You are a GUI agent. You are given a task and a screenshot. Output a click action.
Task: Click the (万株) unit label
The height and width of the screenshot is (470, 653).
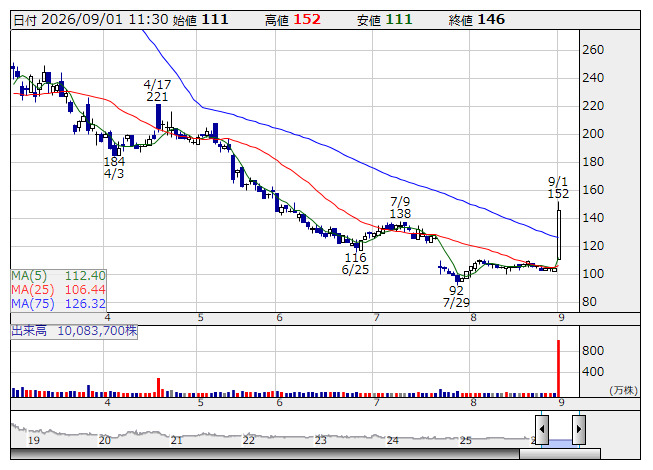[x=623, y=390]
